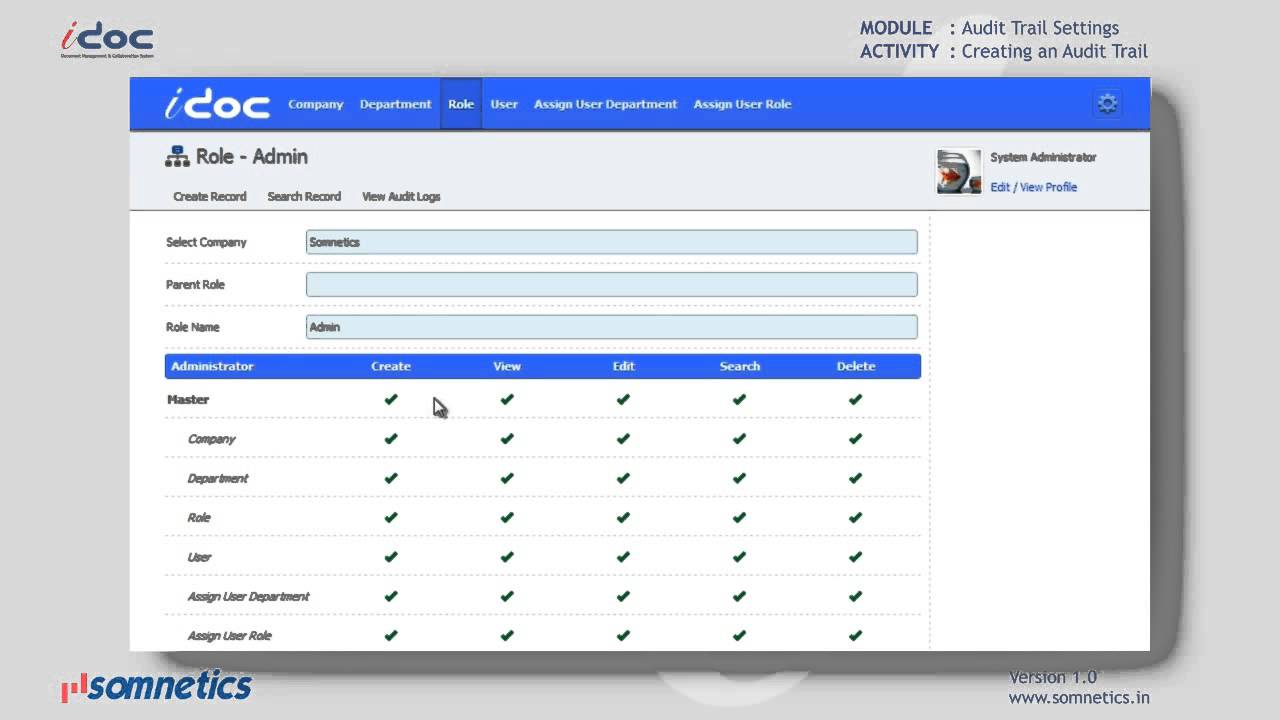The height and width of the screenshot is (720, 1280).
Task: Go to Assign User Role menu
Action: coord(742,104)
